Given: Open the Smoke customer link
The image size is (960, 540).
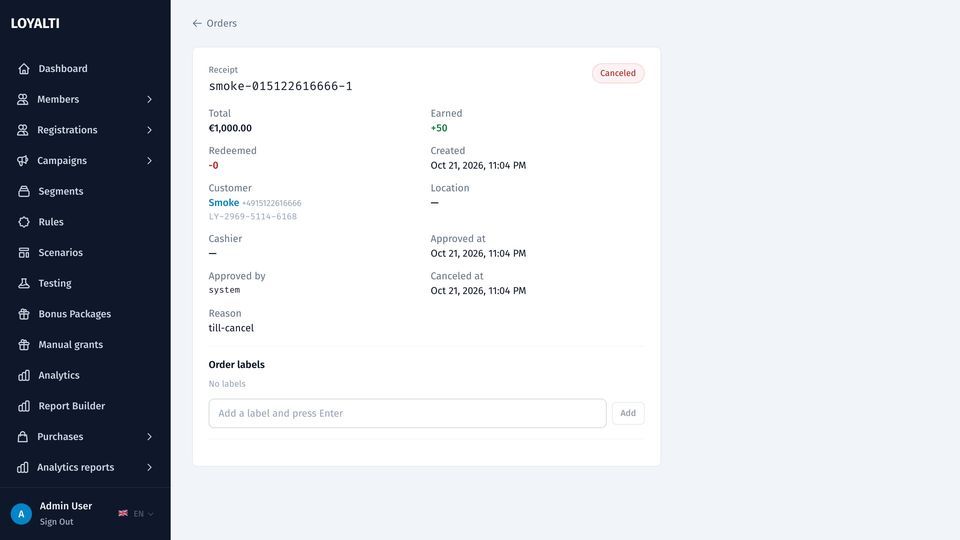Looking at the screenshot, I should pyautogui.click(x=223, y=203).
